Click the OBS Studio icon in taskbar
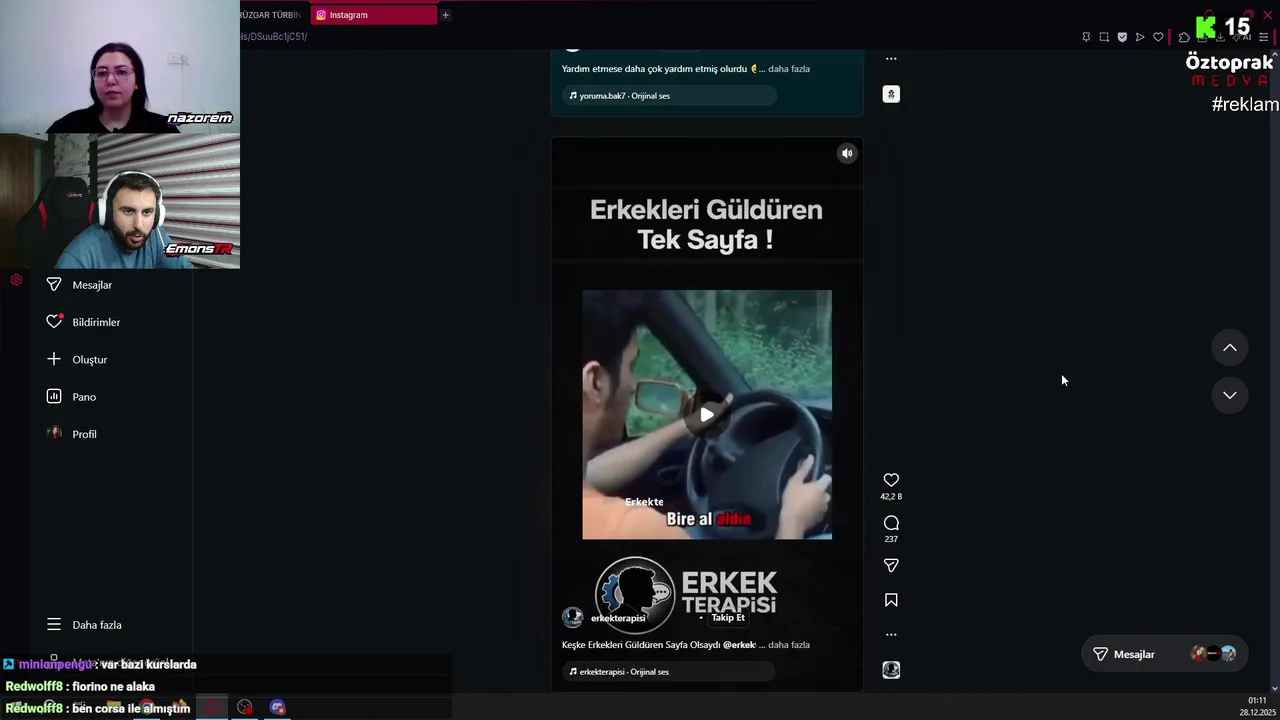1280x720 pixels. point(245,707)
